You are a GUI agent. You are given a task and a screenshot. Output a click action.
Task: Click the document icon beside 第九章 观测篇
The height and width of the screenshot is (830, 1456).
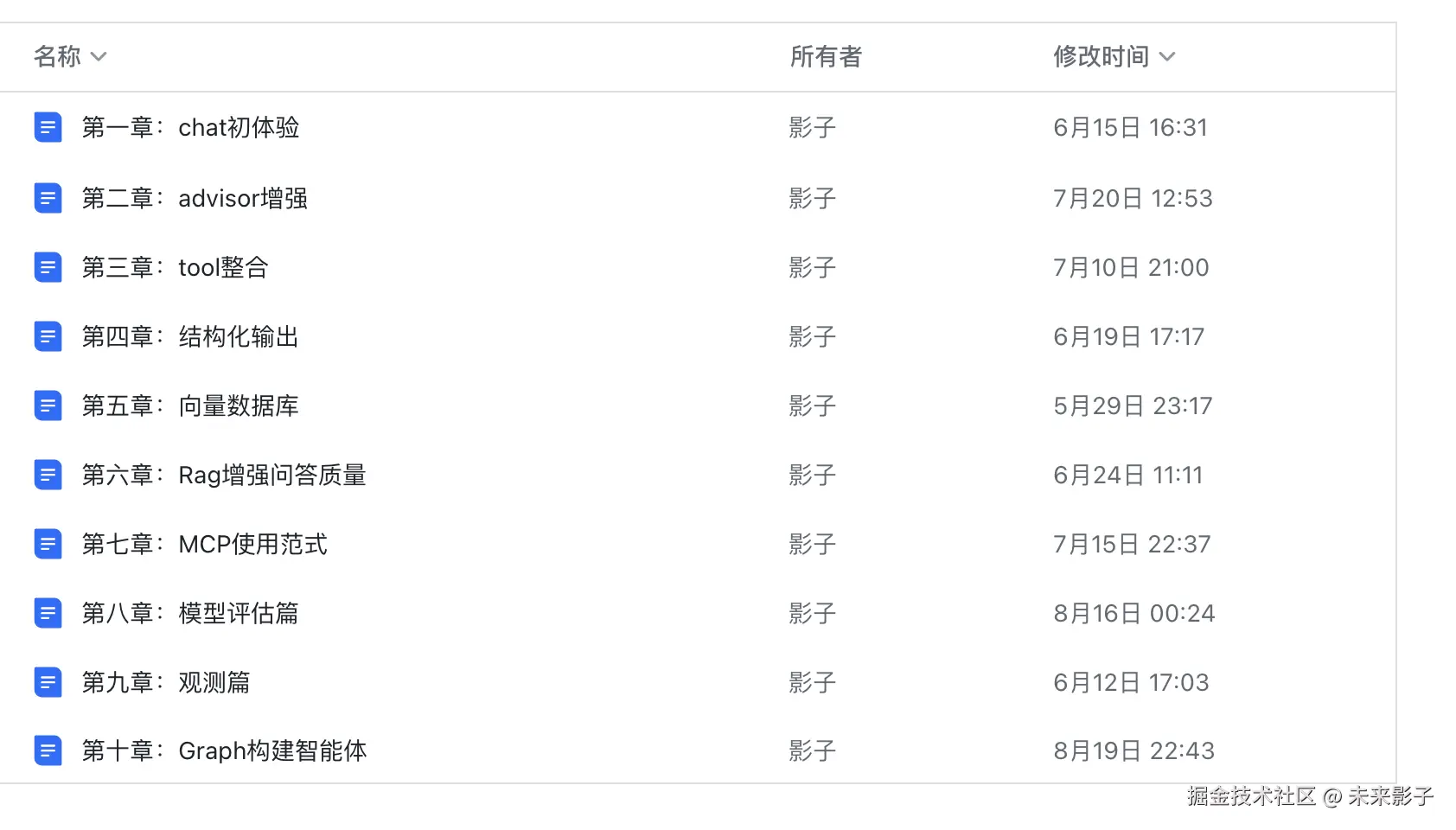[48, 682]
